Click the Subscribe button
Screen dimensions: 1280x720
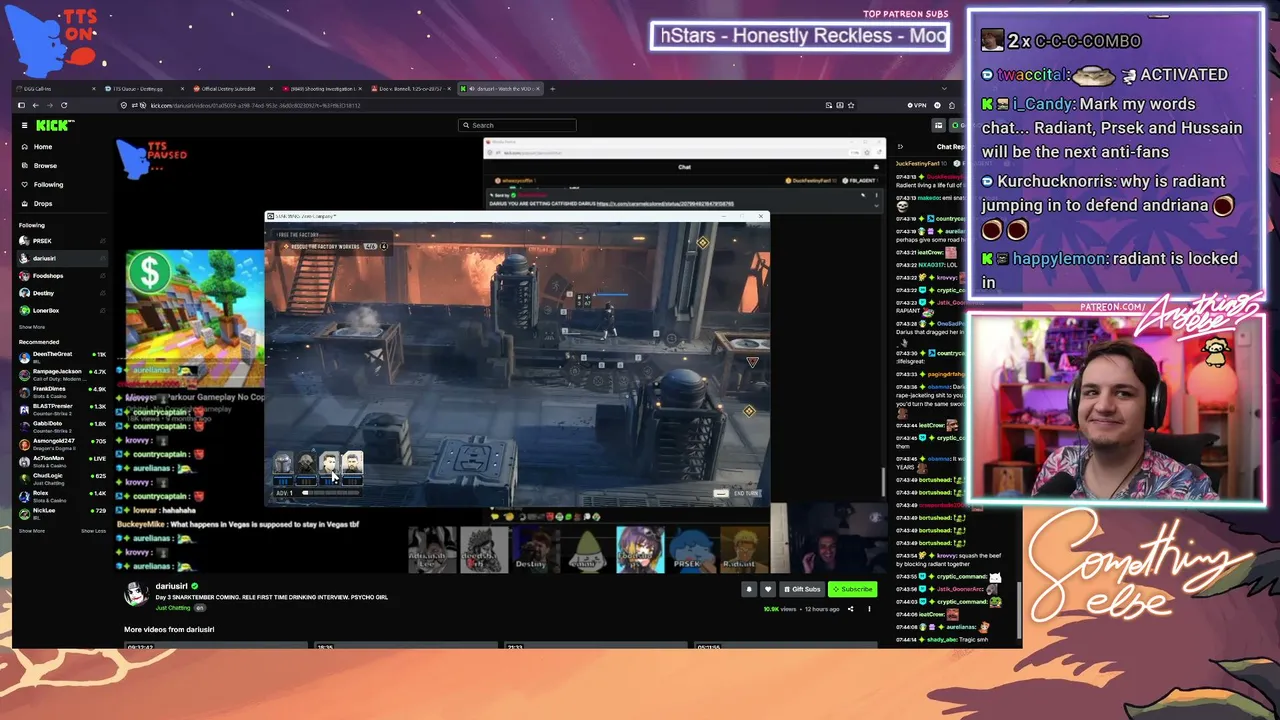(x=852, y=589)
